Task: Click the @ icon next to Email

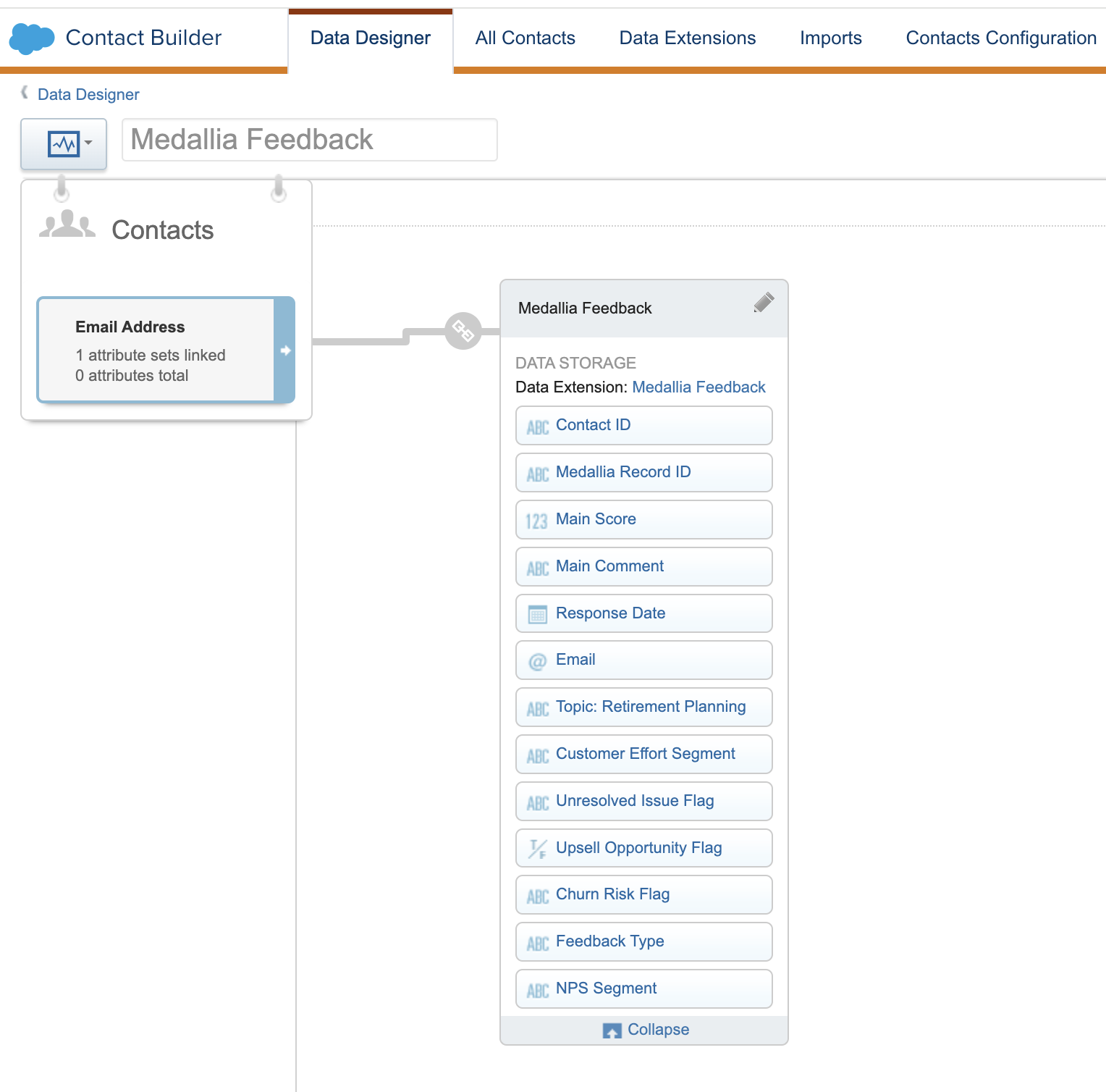Action: point(537,661)
